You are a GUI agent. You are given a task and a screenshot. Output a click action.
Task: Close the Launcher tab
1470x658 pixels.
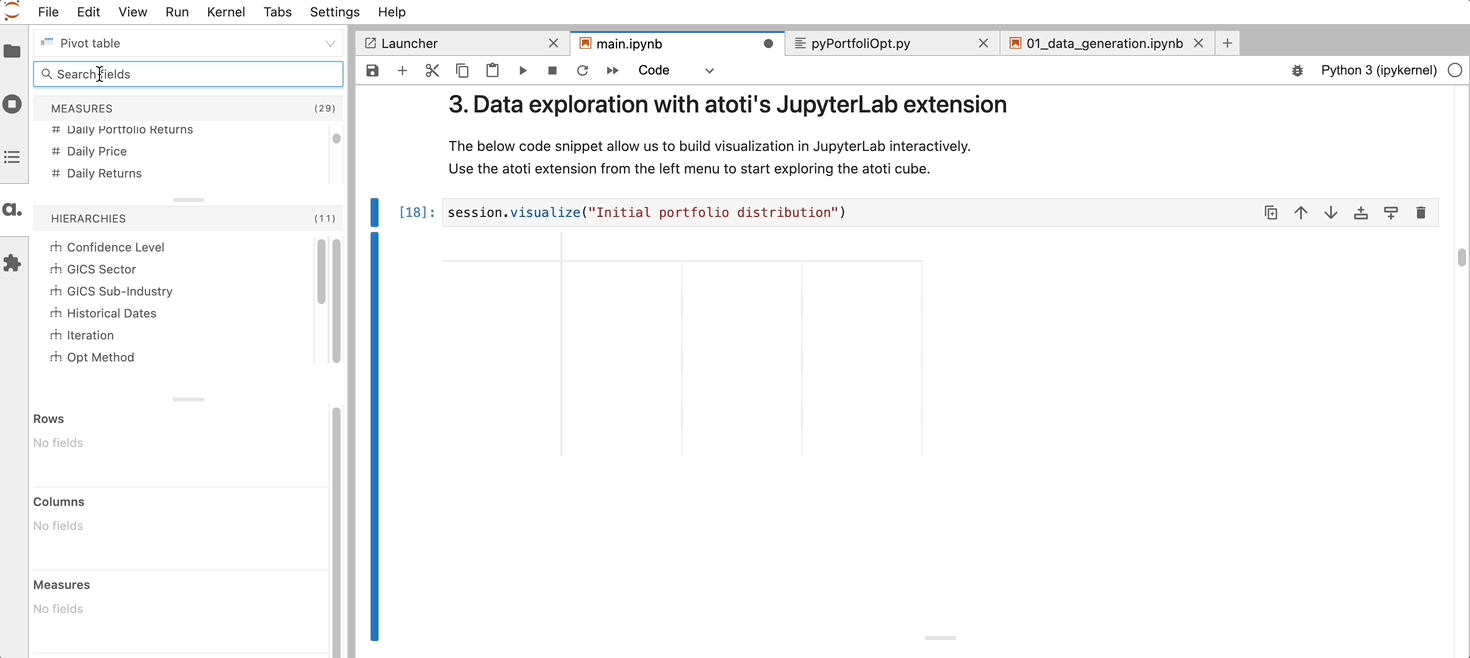[x=554, y=43]
